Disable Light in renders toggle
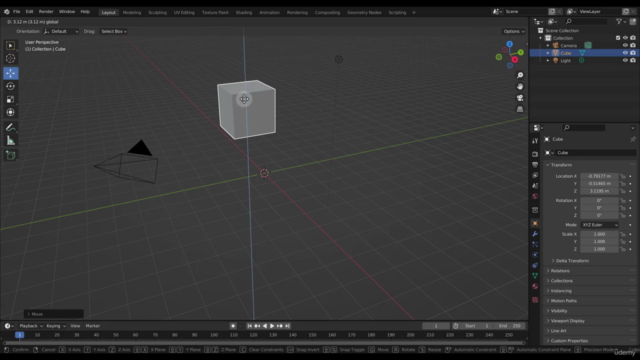Screen dimensions: 640x360 point(633,60)
